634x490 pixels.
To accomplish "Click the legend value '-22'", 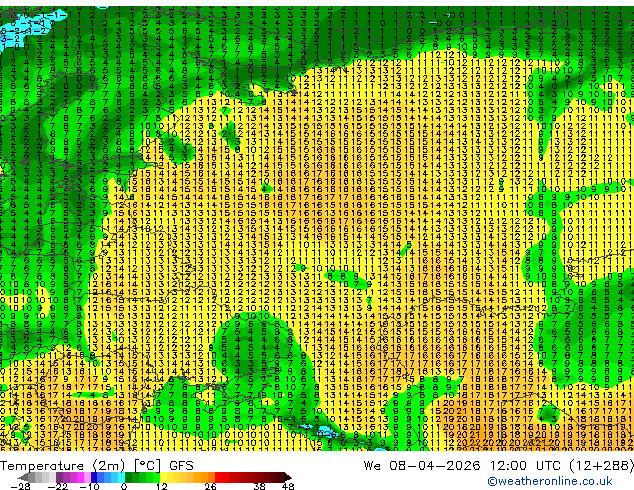I will pyautogui.click(x=57, y=486).
